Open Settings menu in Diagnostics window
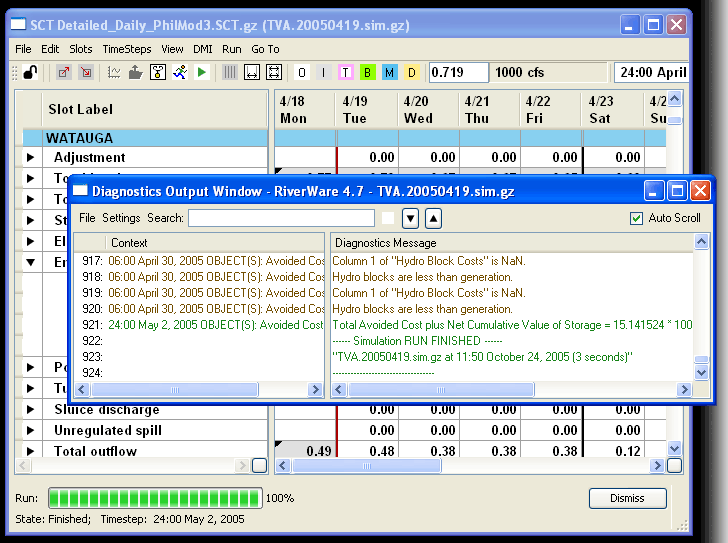Viewport: 728px width, 543px height. coord(121,218)
